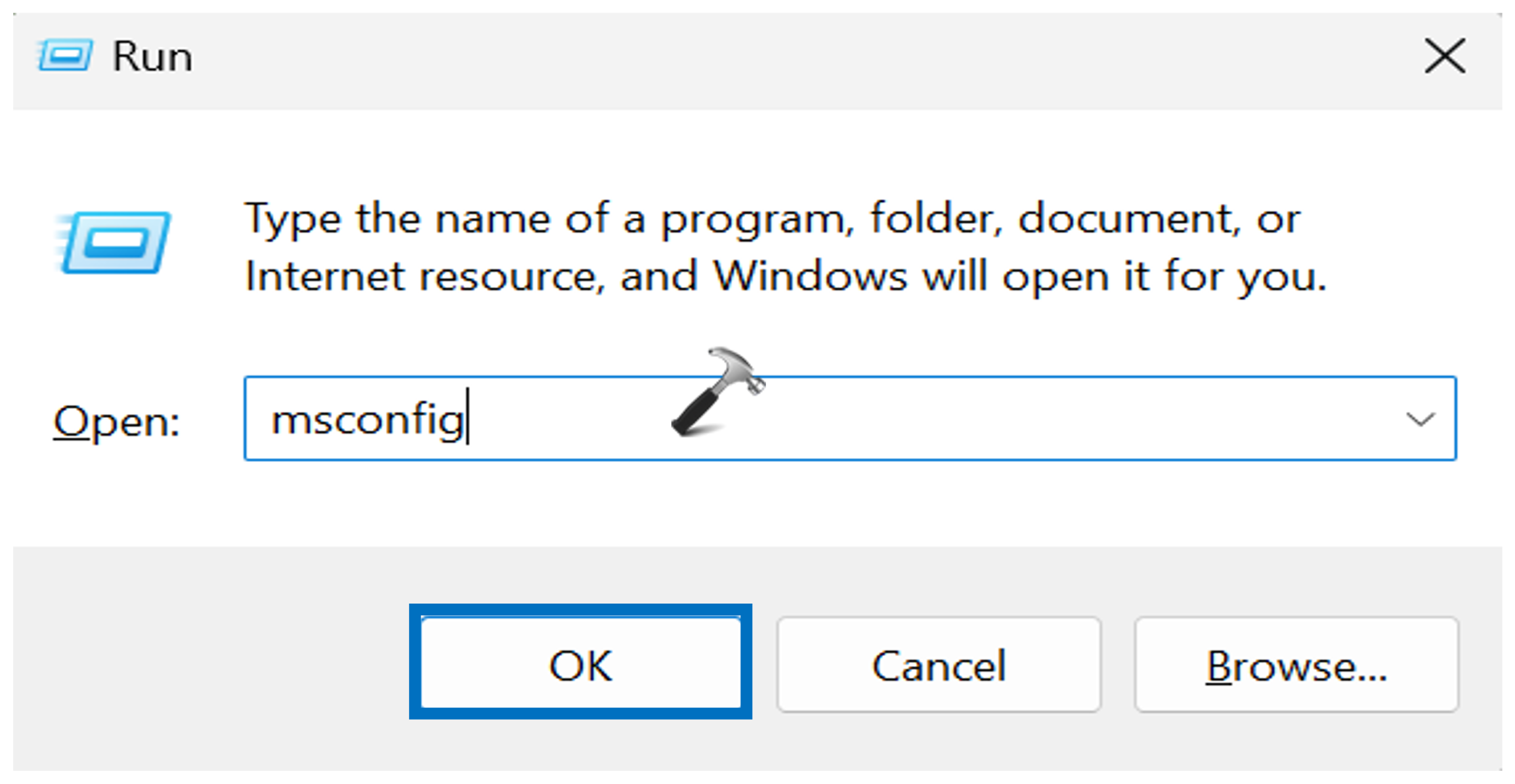Click the typed msconfig text

(368, 420)
